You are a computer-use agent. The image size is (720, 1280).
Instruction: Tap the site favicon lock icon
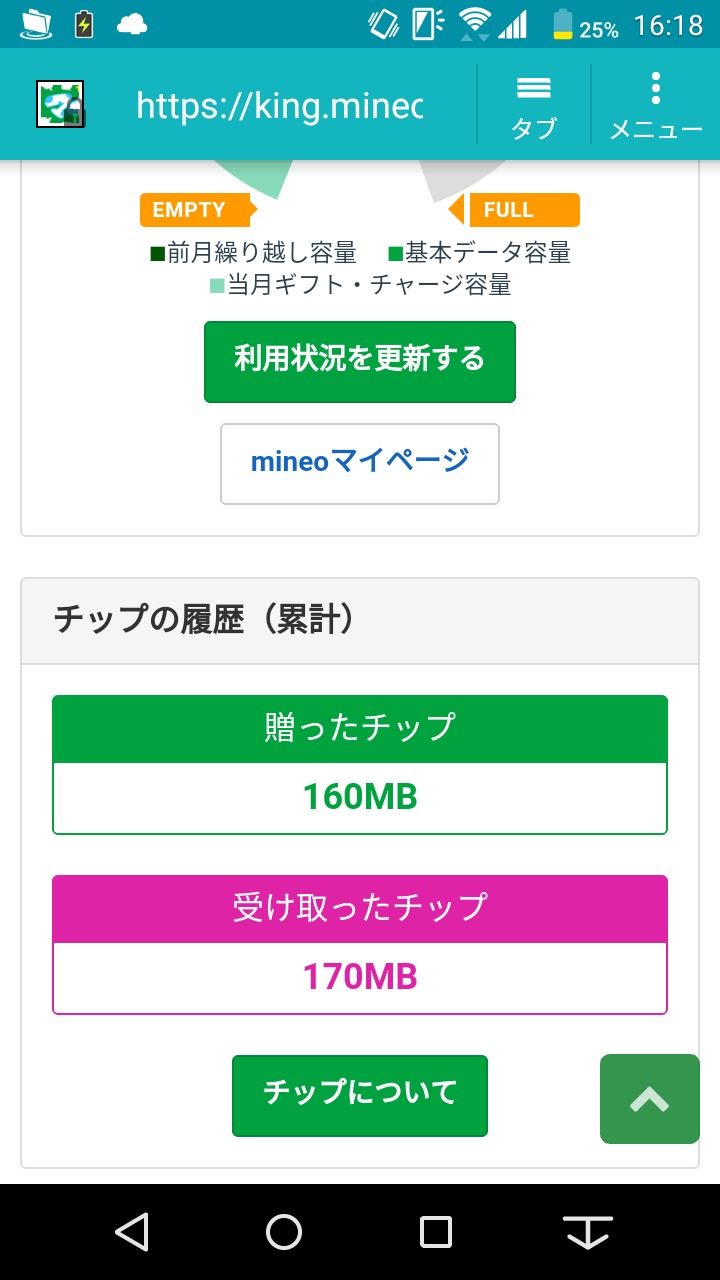click(60, 104)
